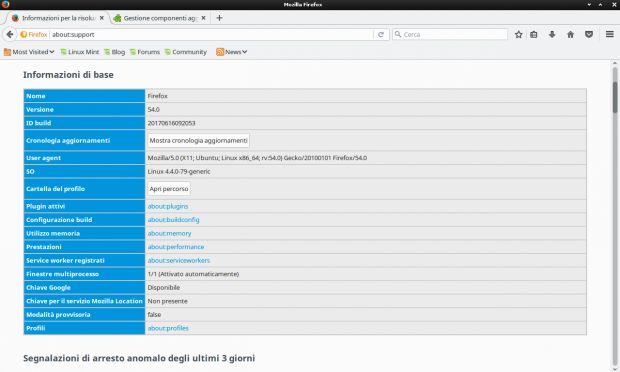
Task: Select the user agent string value
Action: 257,158
